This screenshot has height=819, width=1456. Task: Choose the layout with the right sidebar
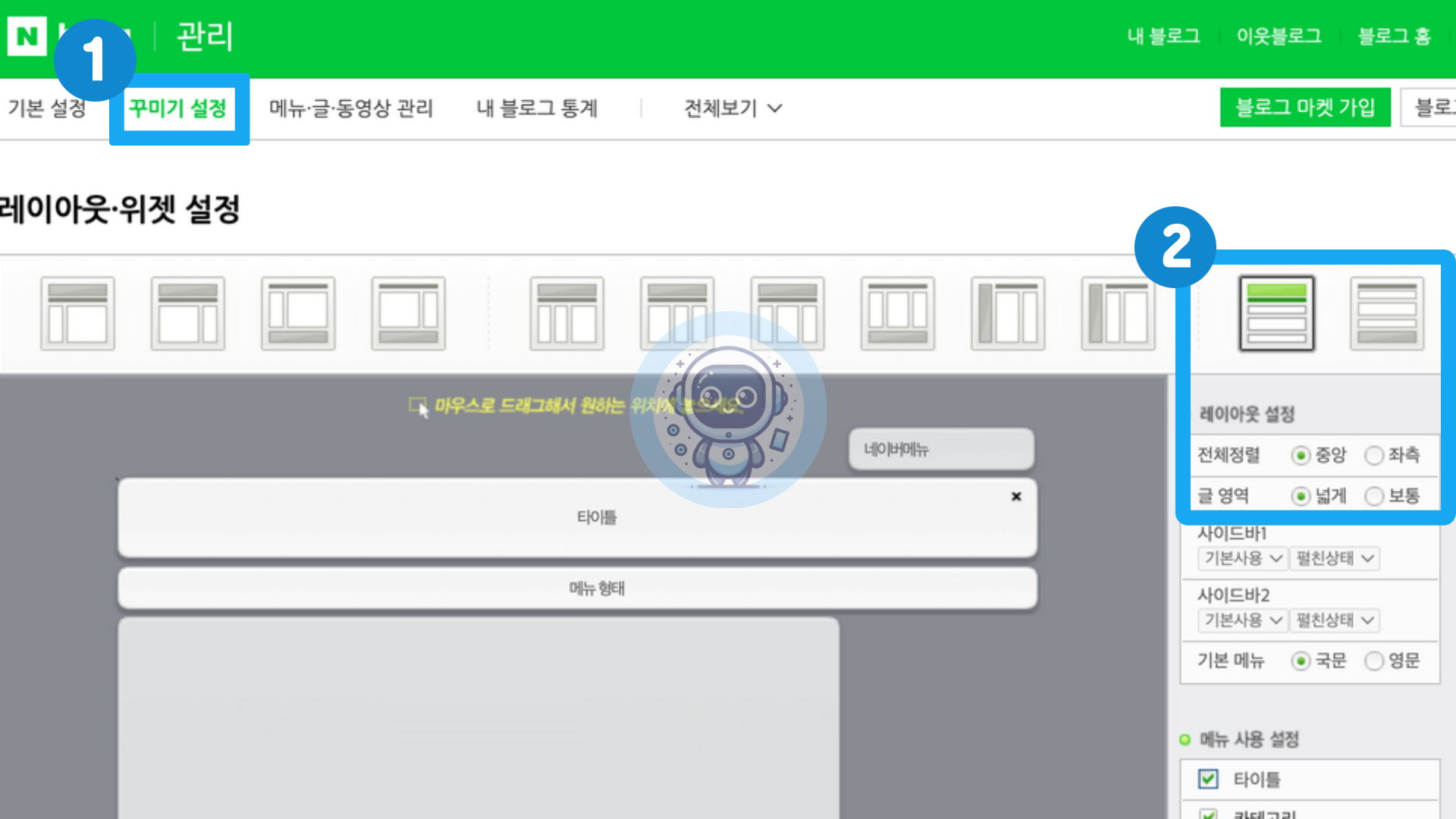point(187,313)
